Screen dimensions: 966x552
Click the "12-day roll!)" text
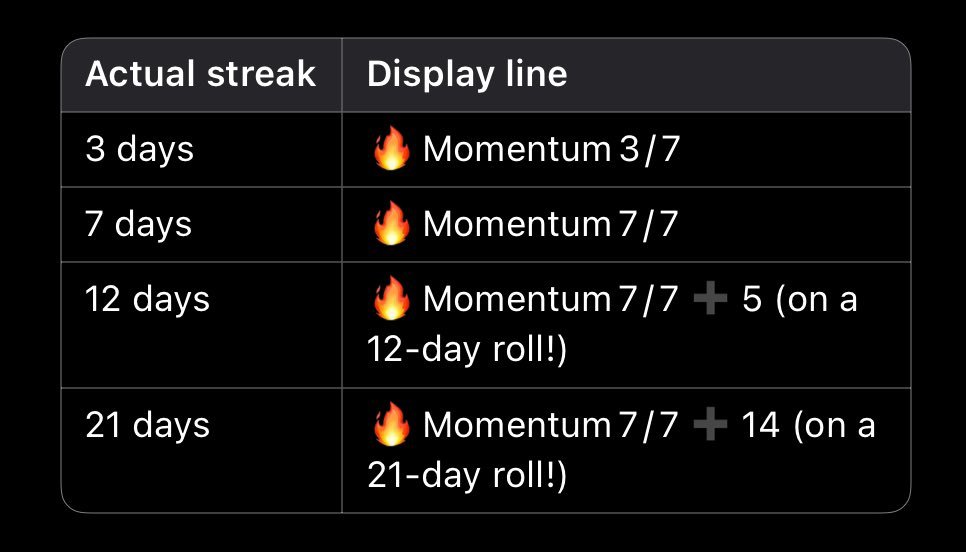pyautogui.click(x=467, y=352)
